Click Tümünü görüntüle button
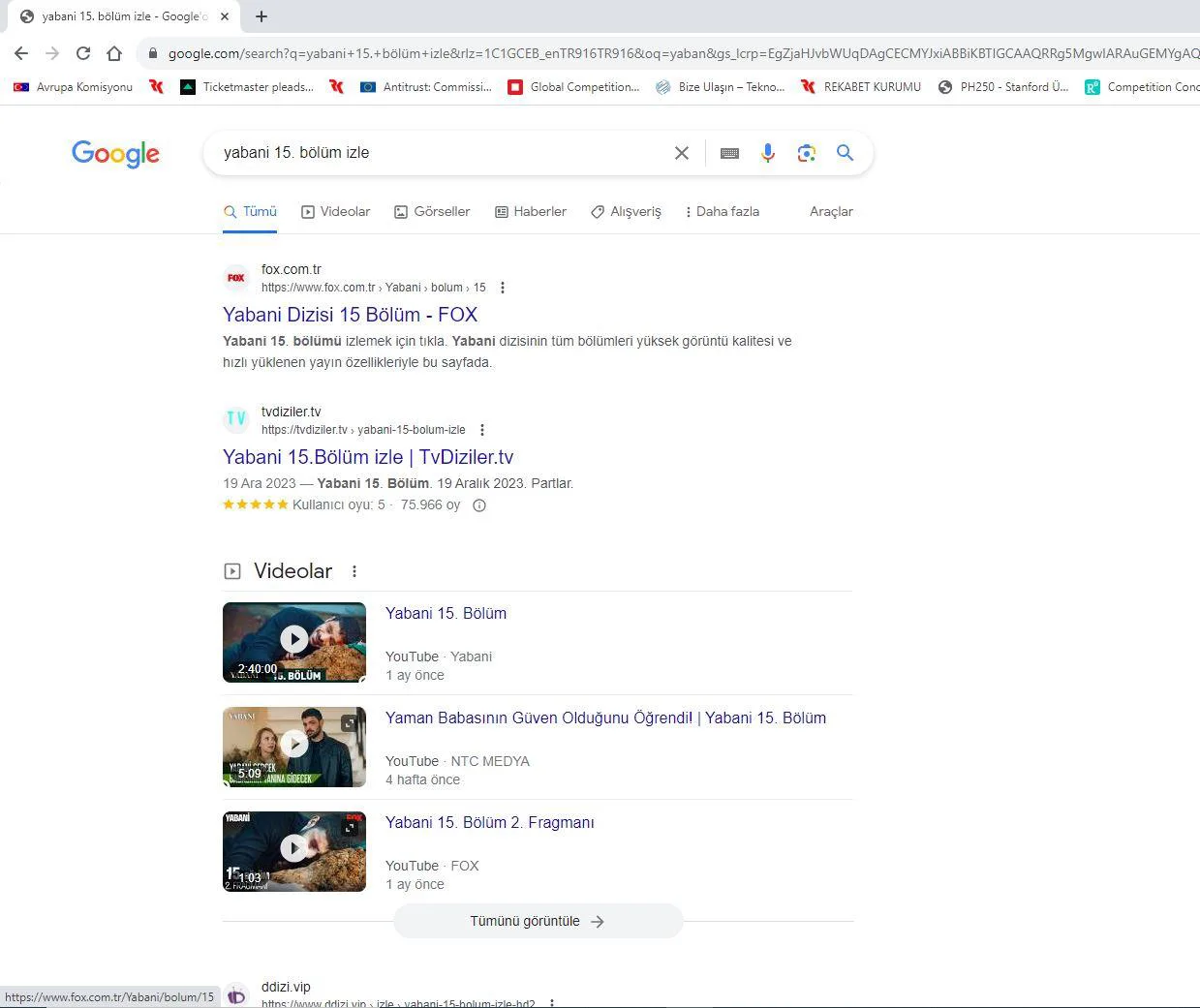 coord(538,921)
